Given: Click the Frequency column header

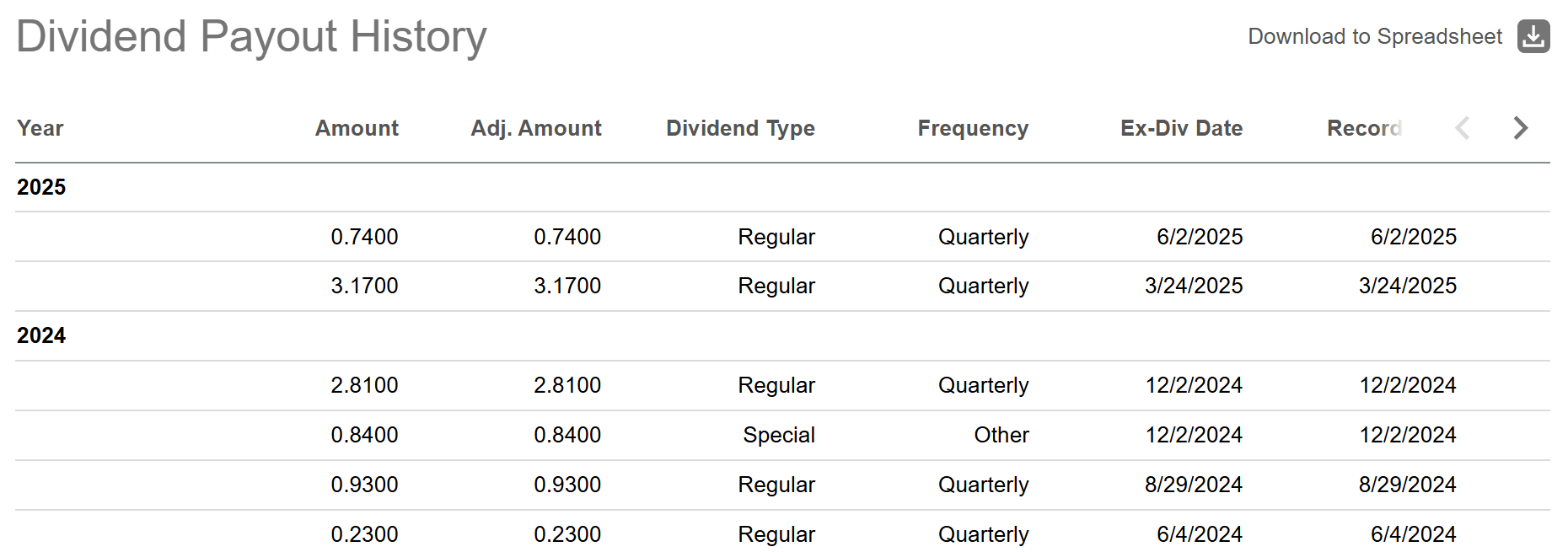Looking at the screenshot, I should pyautogui.click(x=973, y=128).
